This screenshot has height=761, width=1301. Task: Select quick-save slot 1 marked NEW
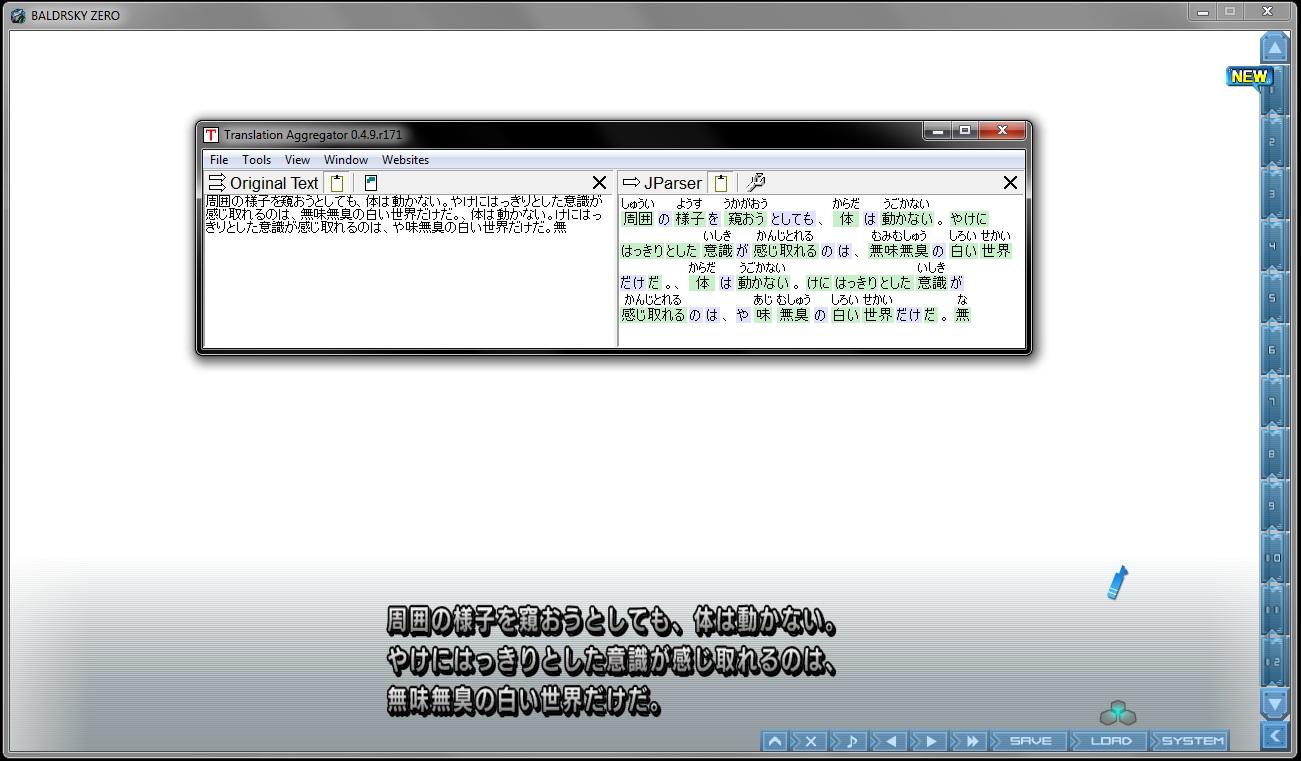[1273, 92]
